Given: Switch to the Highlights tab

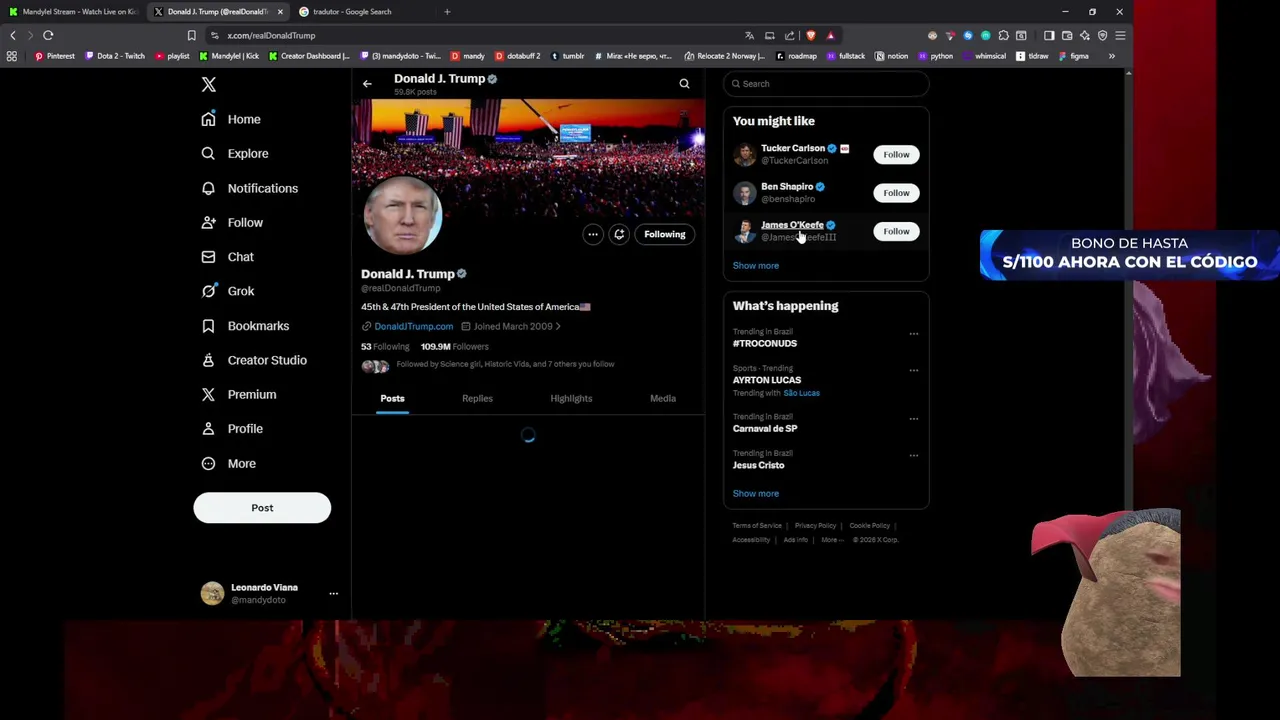Looking at the screenshot, I should [571, 399].
